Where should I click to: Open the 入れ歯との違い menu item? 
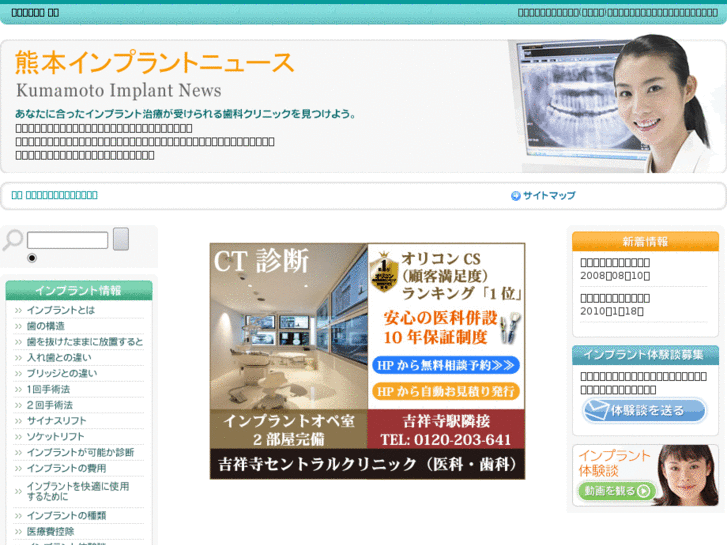click(59, 357)
